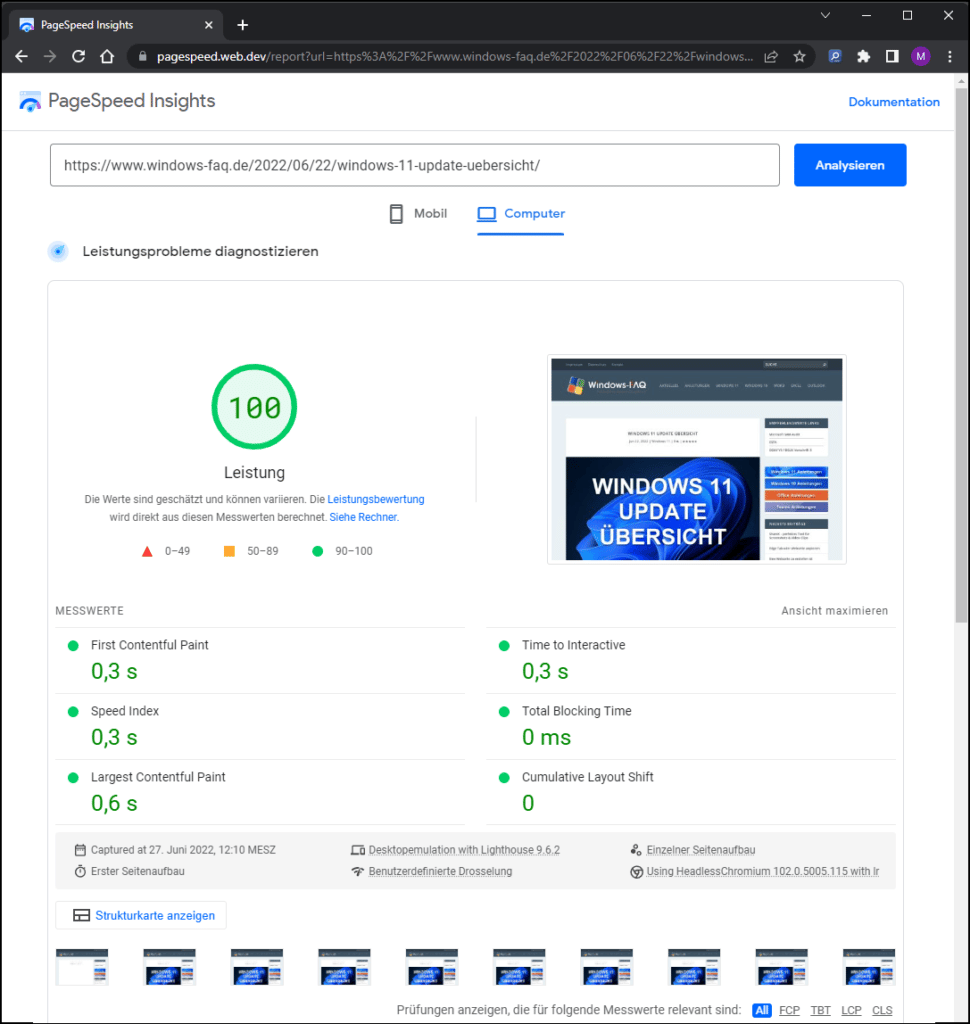Viewport: 970px width, 1024px height.
Task: Open the blue extension icon in toolbar
Action: coord(835,56)
